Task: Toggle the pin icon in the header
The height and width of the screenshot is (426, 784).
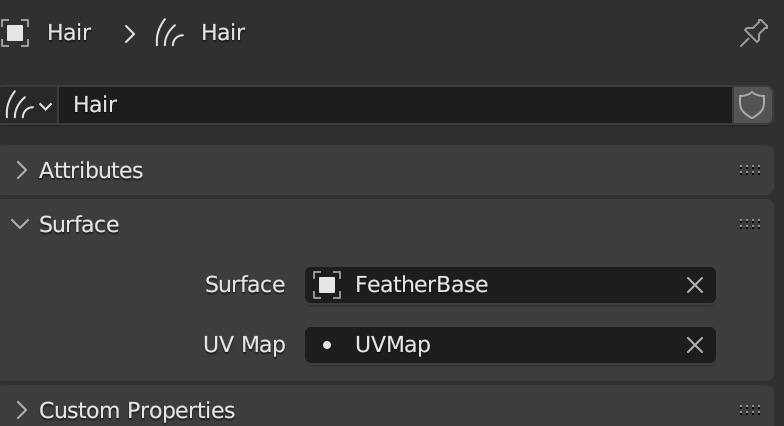Action: pos(754,33)
